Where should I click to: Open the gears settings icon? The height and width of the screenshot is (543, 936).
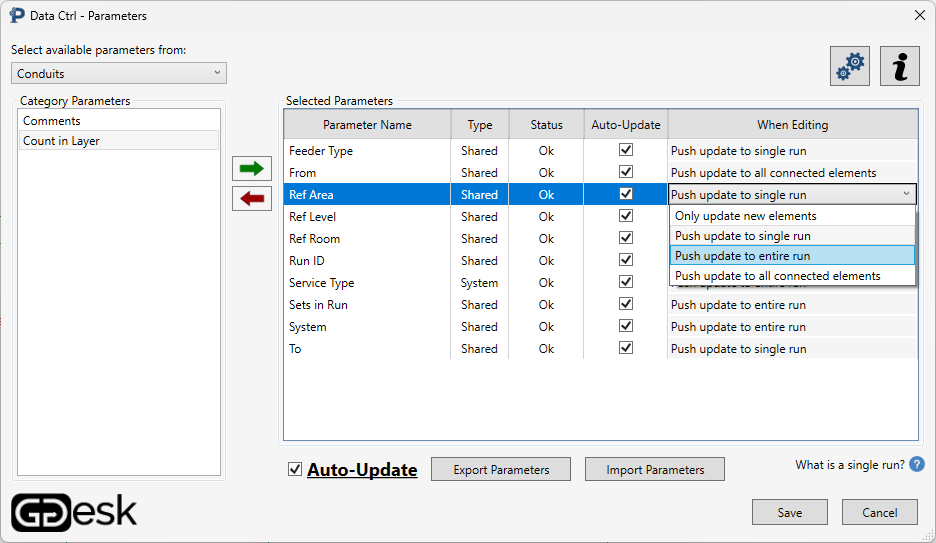tap(849, 66)
